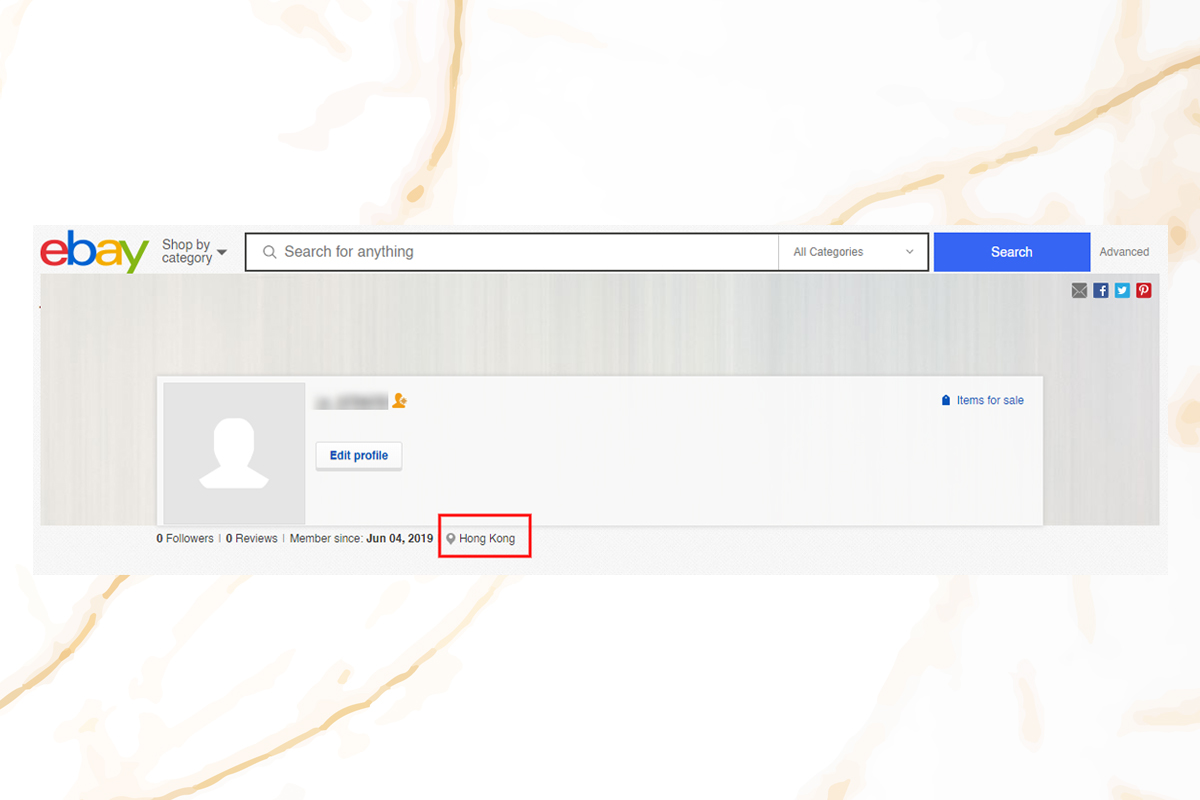Select the Hong Kong location text
This screenshot has width=1200, height=800.
point(487,538)
